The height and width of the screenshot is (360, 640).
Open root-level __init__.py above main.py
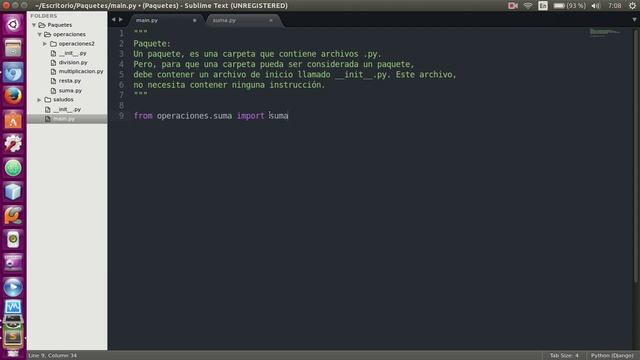67,109
